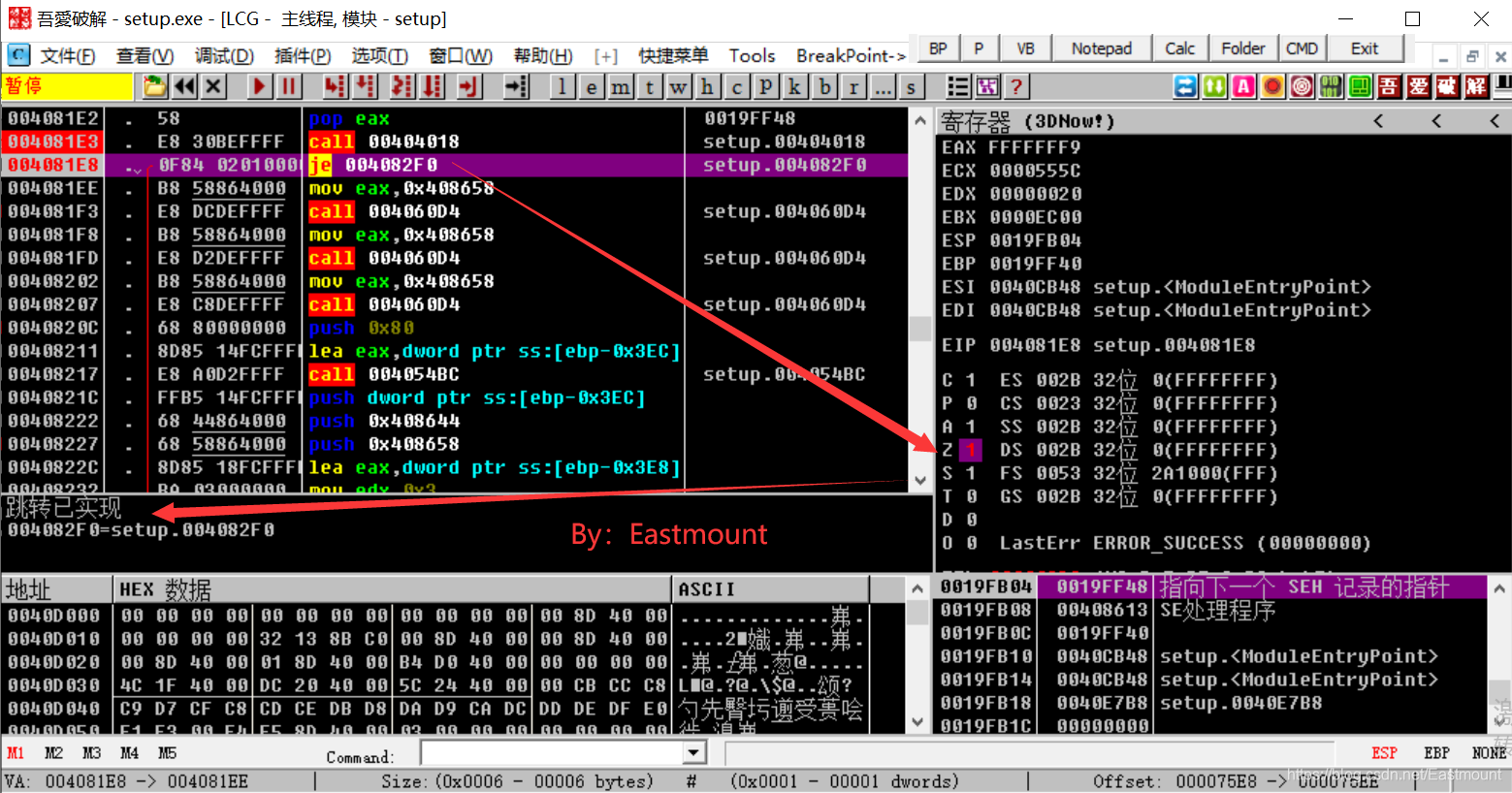Open the Patches 'P' icon

766,86
